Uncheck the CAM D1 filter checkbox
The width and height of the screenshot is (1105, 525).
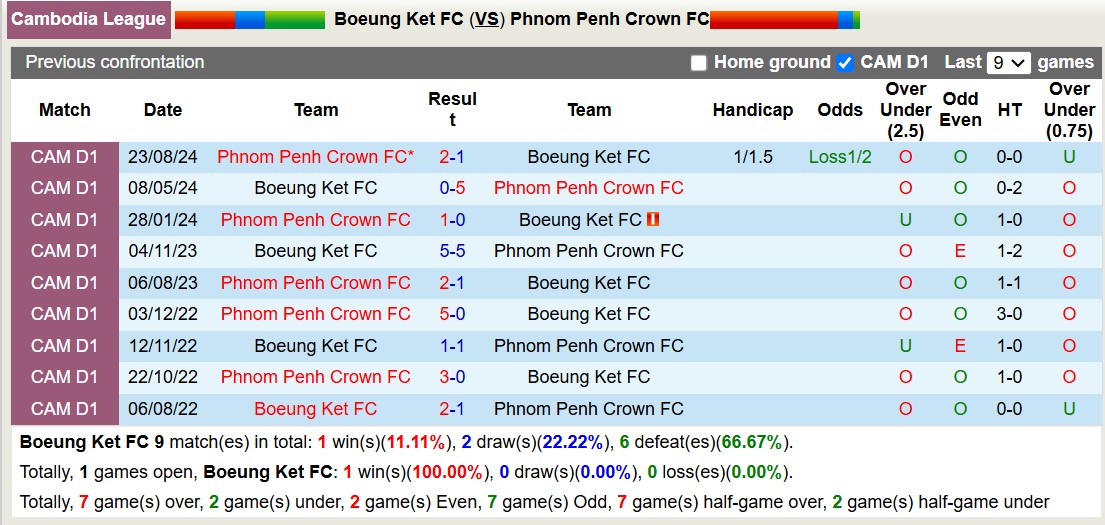tap(845, 63)
